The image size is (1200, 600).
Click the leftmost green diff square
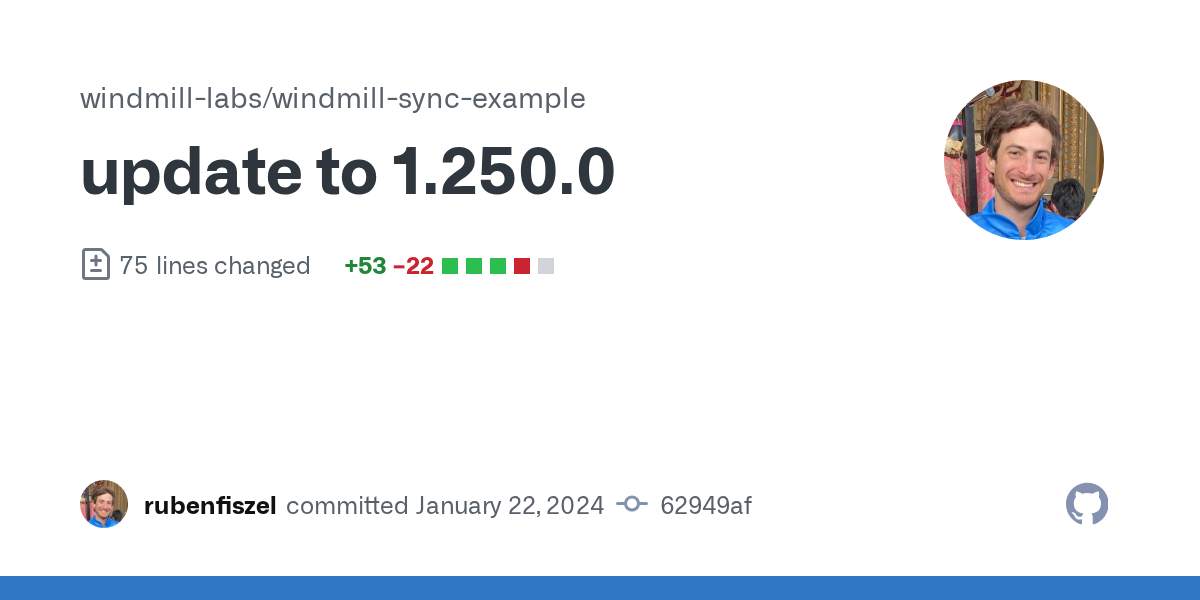point(450,266)
